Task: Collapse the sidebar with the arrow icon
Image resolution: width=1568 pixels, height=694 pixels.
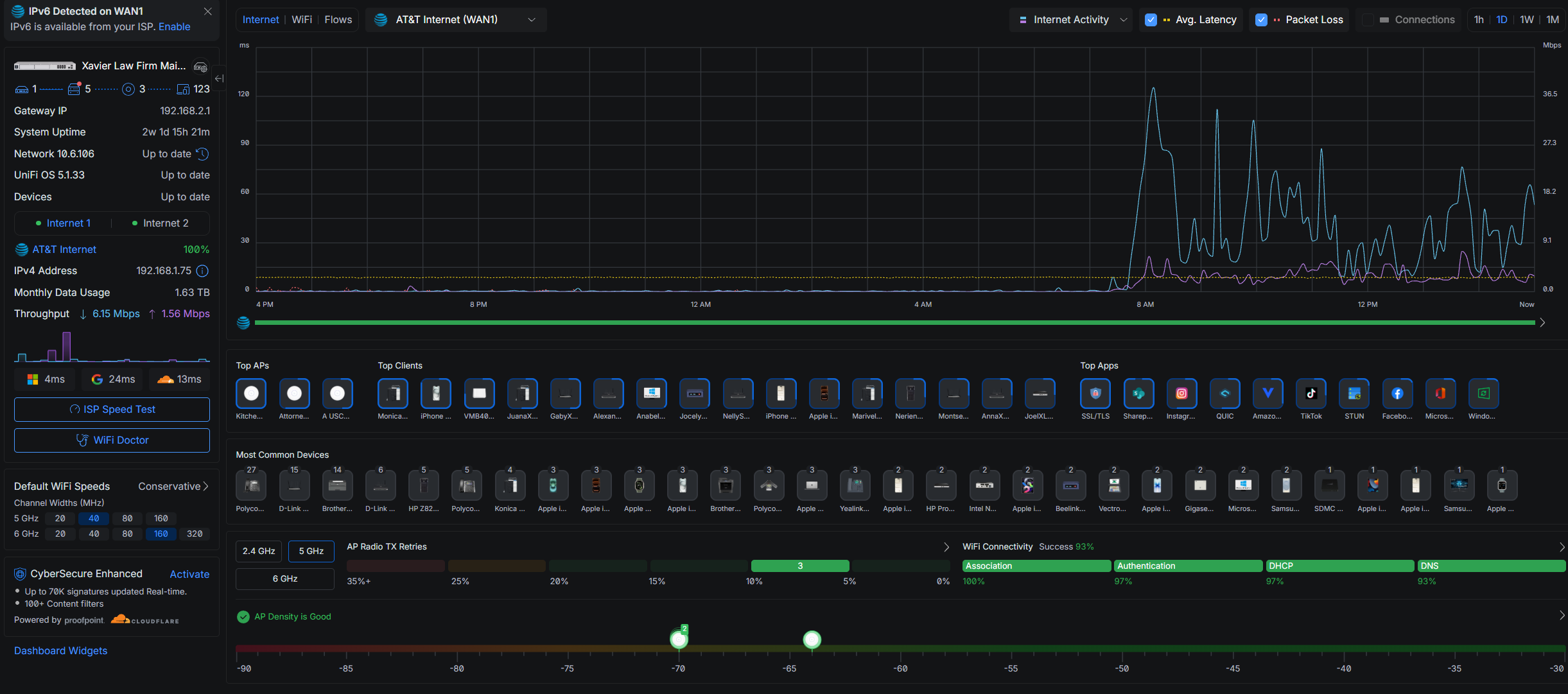Action: pyautogui.click(x=220, y=78)
